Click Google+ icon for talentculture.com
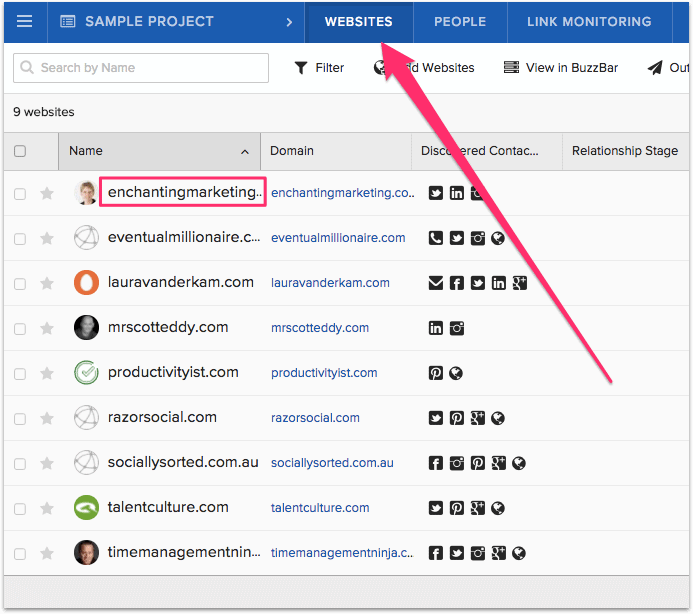693x614 pixels. tap(477, 508)
